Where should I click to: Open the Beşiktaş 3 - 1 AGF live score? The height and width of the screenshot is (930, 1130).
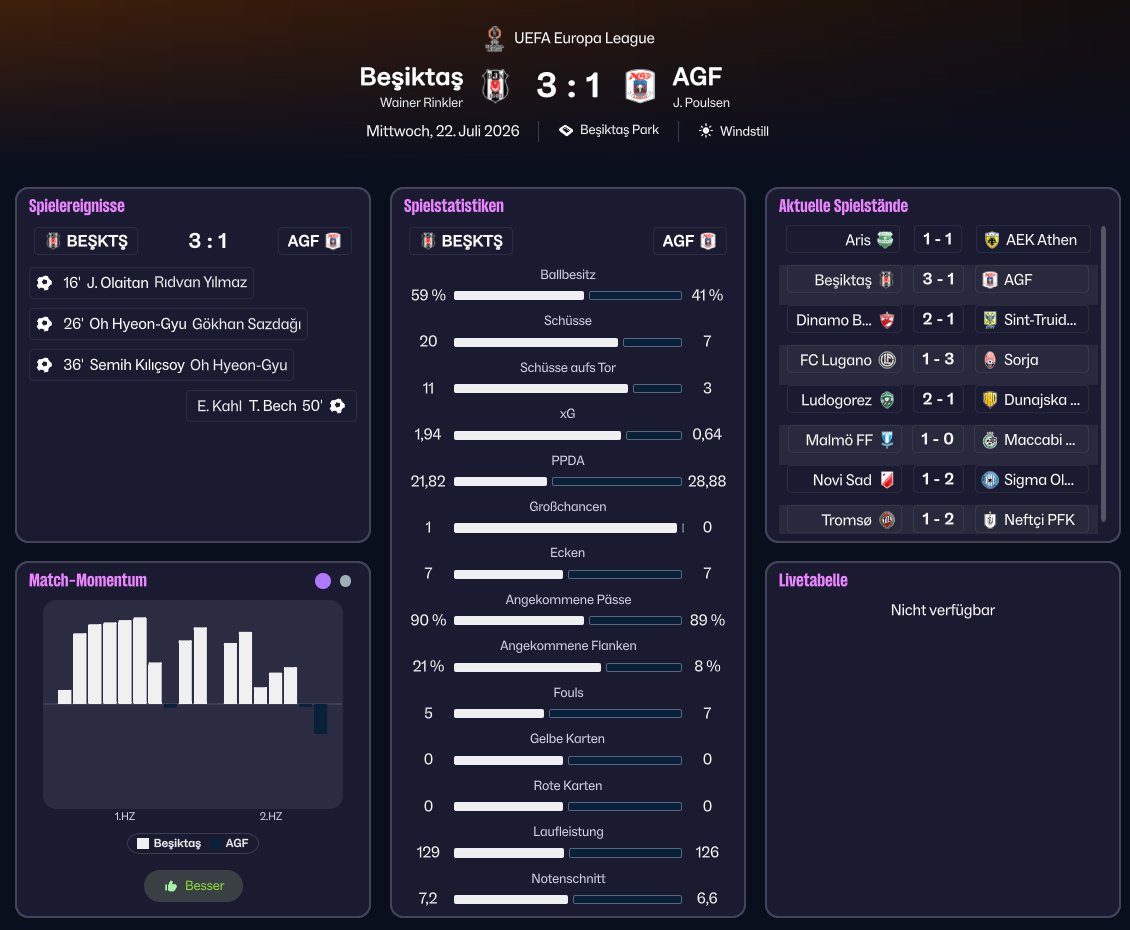(938, 279)
